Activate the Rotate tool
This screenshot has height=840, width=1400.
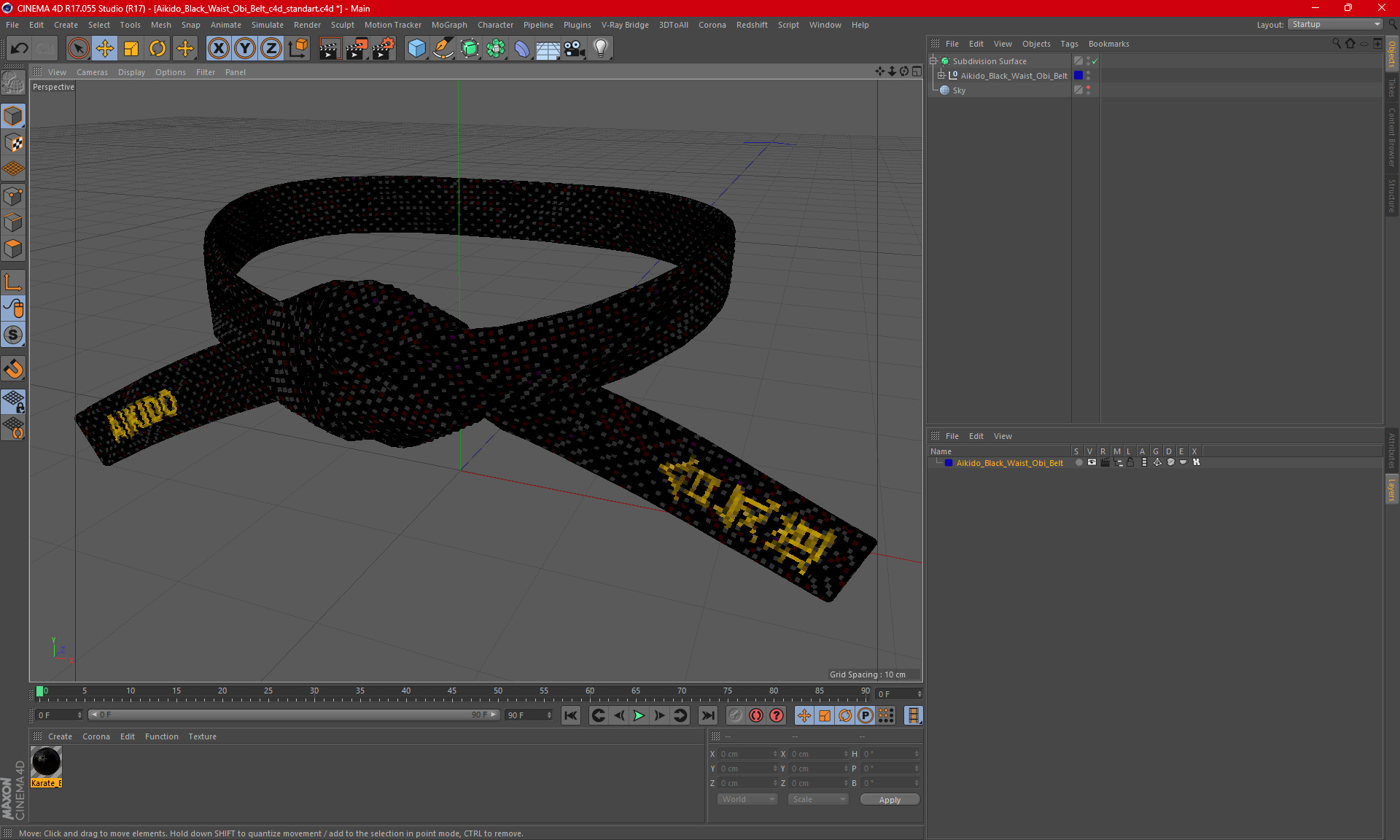point(157,49)
